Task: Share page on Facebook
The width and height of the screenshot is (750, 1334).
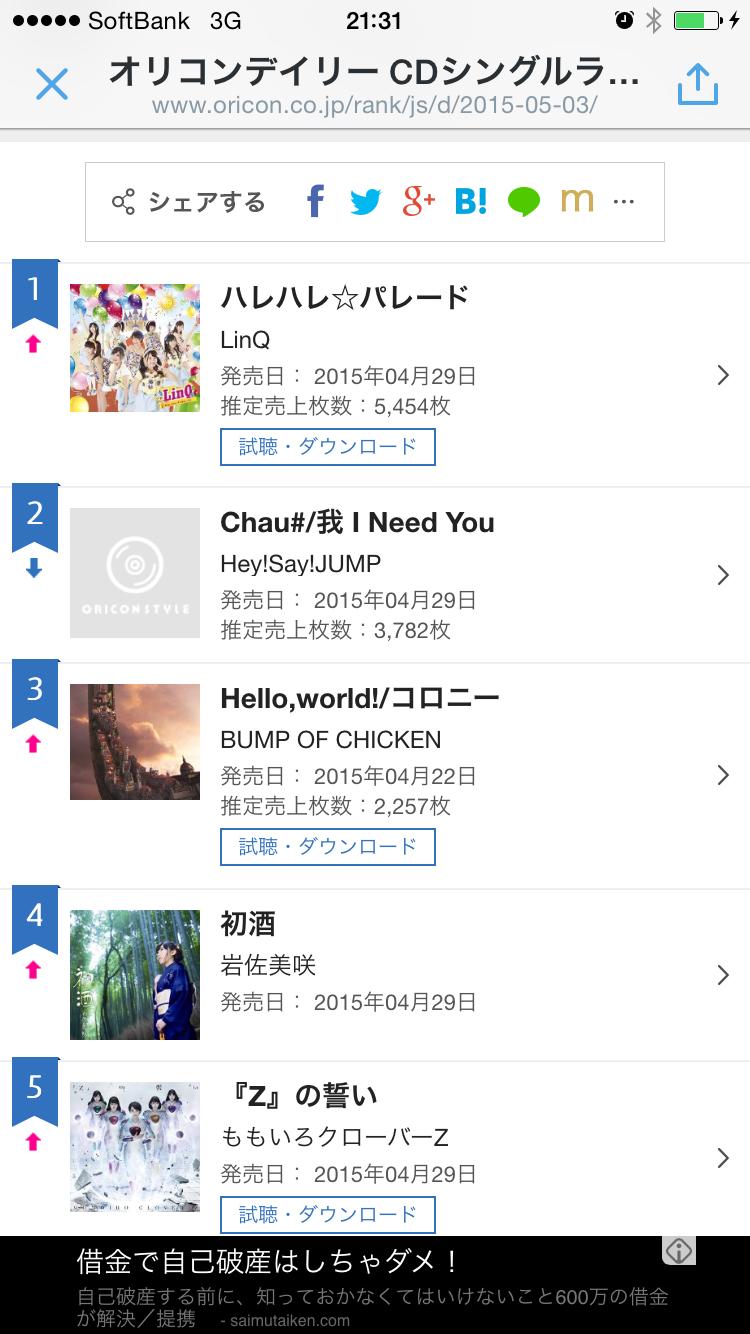Action: (315, 202)
